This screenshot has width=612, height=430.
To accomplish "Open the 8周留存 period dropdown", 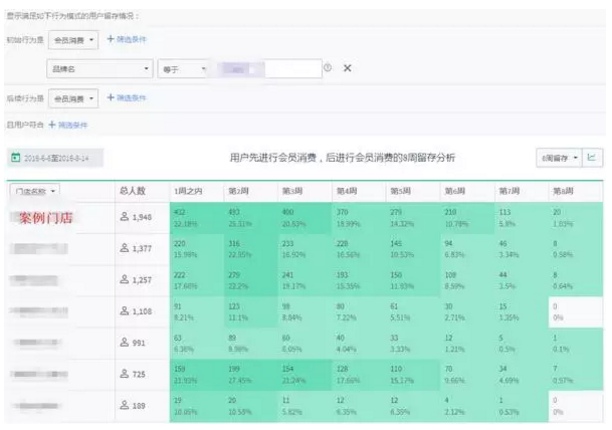I will point(556,158).
